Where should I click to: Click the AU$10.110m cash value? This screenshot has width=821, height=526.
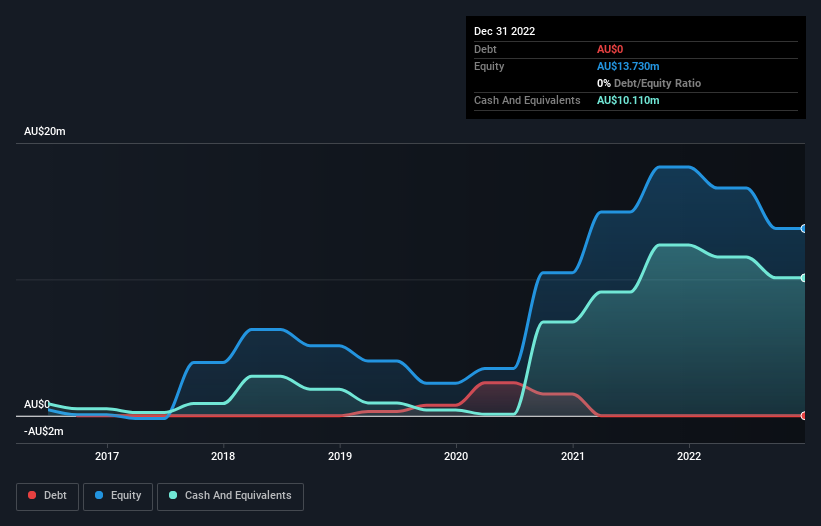[628, 100]
